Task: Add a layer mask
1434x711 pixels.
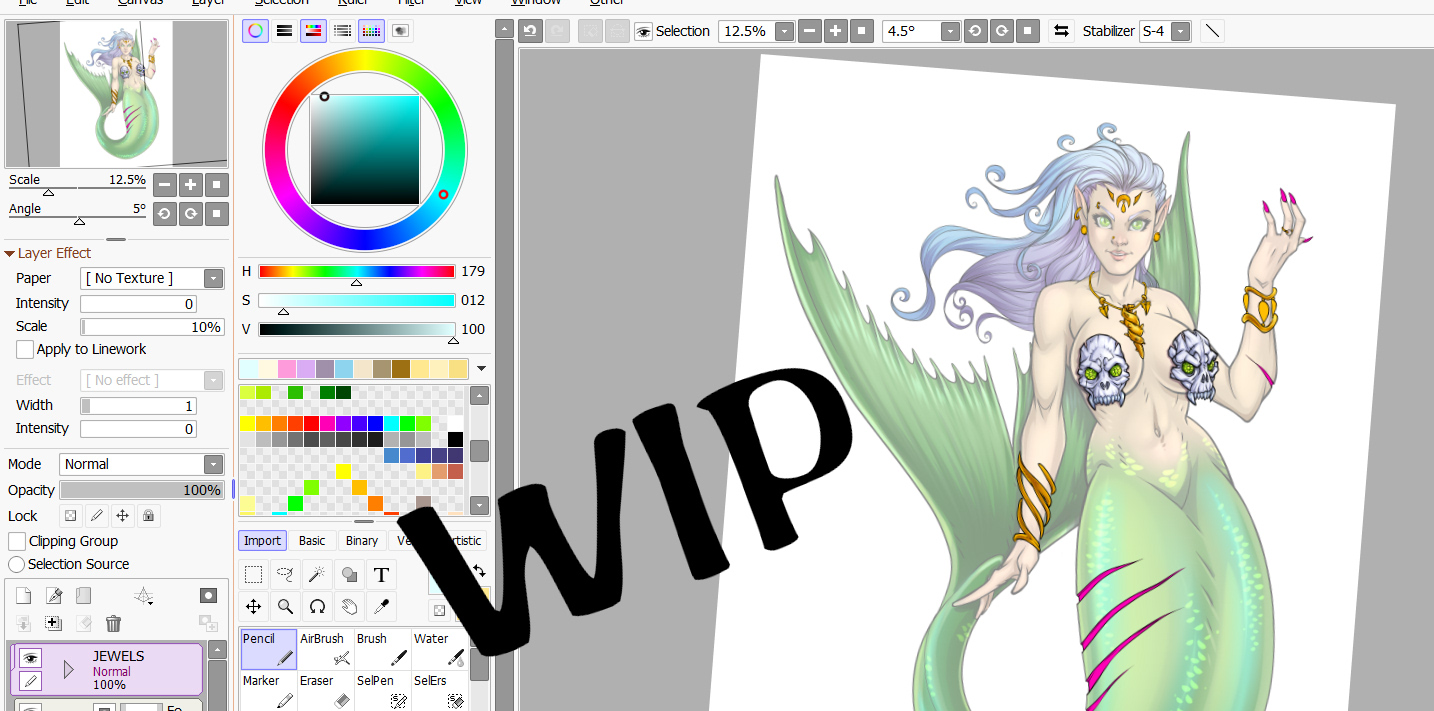Action: click(208, 596)
